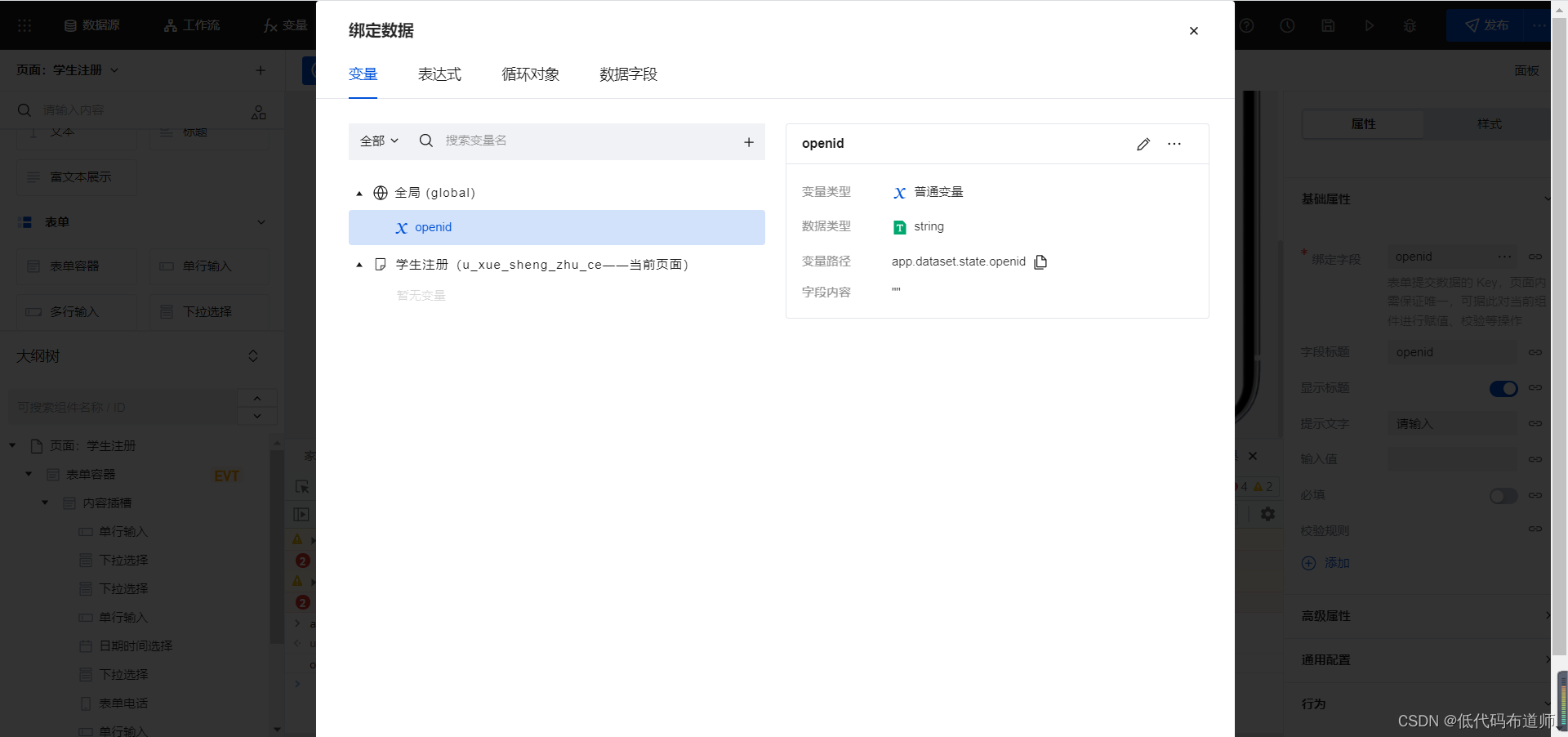Switch to the 样式 style tab
The width and height of the screenshot is (1568, 737).
(x=1489, y=124)
